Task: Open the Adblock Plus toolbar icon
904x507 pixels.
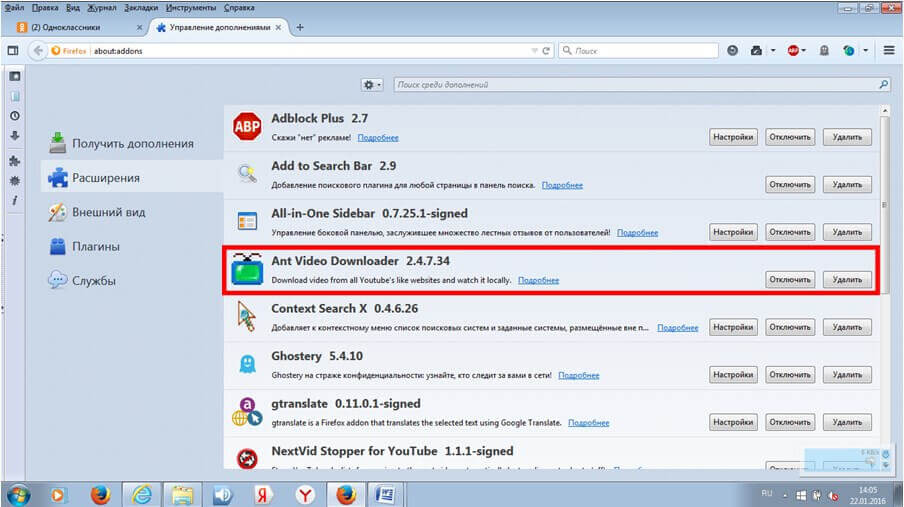Action: [794, 50]
